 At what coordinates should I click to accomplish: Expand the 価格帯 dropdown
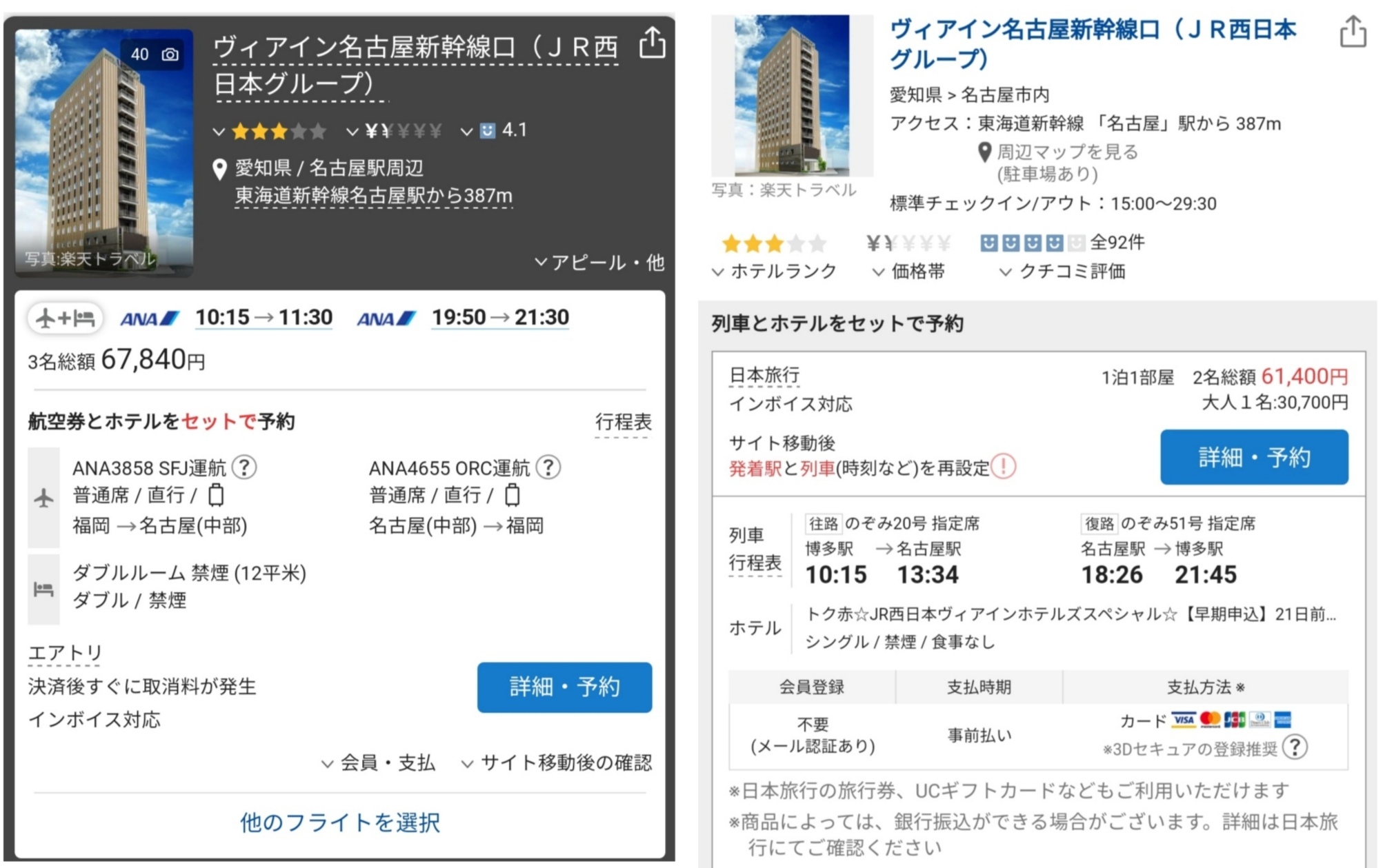pos(908,272)
